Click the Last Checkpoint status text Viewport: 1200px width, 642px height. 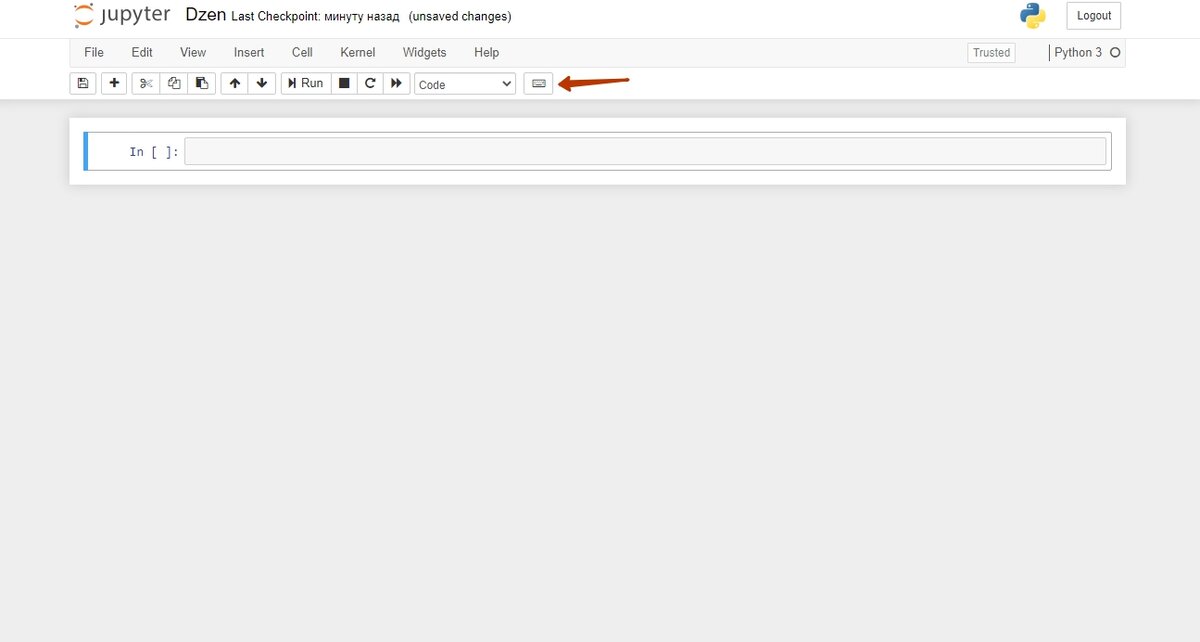coord(315,17)
